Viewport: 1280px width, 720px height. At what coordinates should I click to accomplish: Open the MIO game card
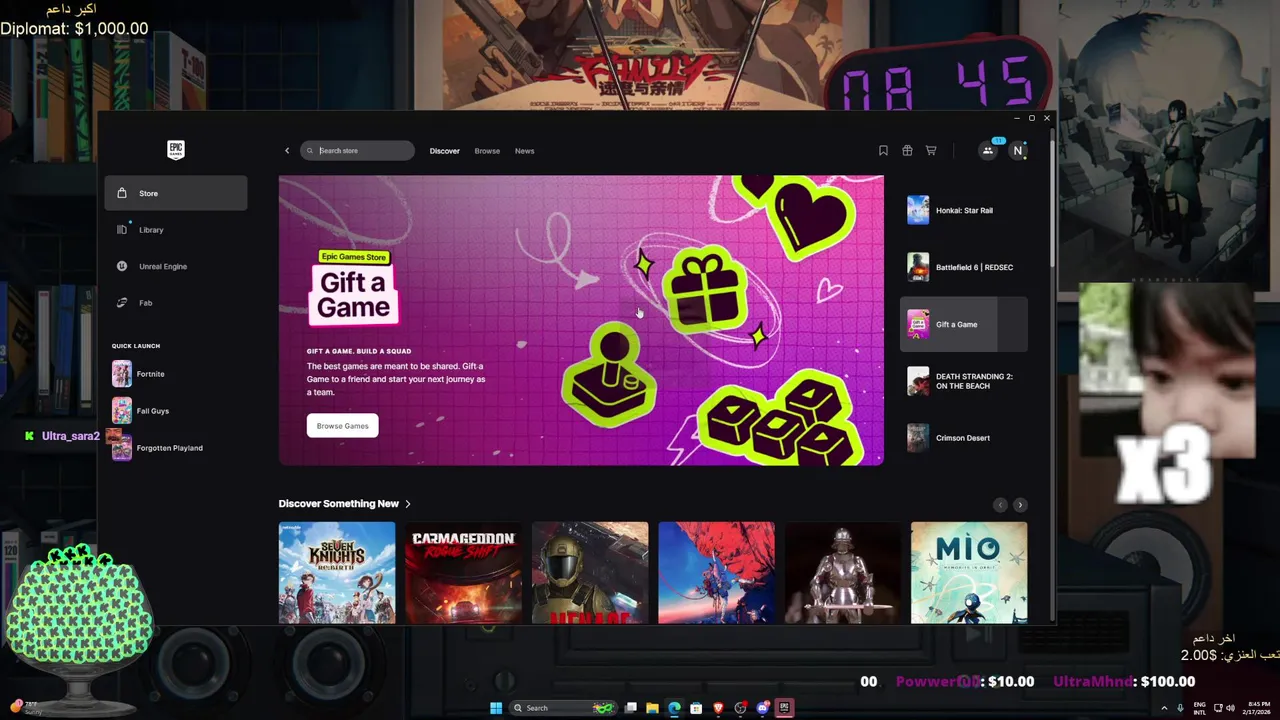click(969, 572)
